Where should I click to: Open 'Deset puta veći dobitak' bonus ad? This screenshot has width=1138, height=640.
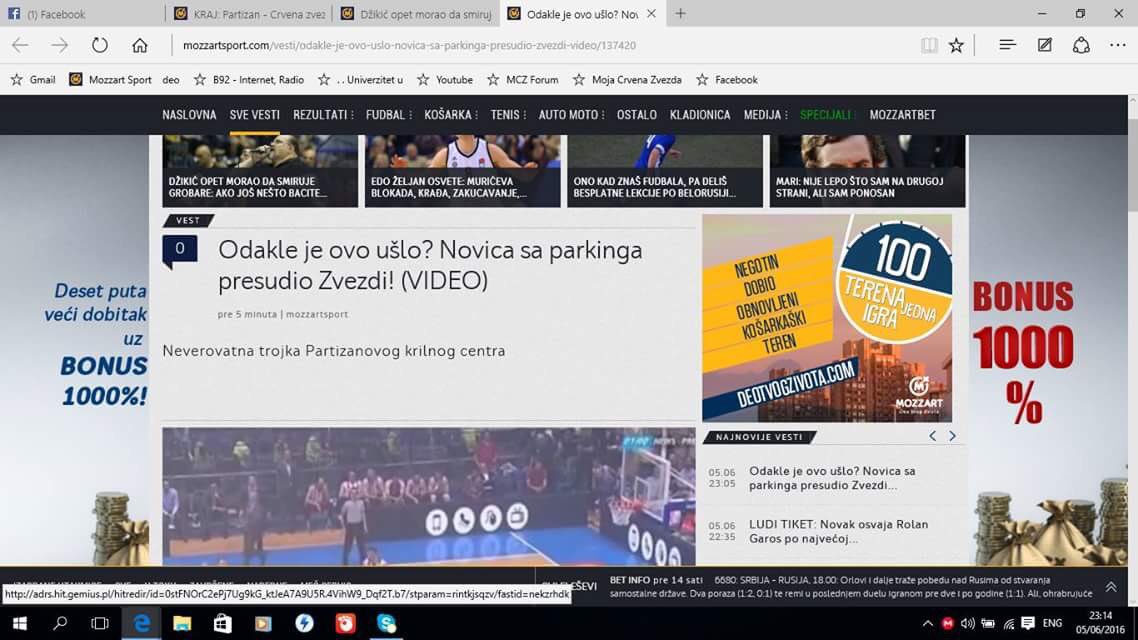[97, 344]
